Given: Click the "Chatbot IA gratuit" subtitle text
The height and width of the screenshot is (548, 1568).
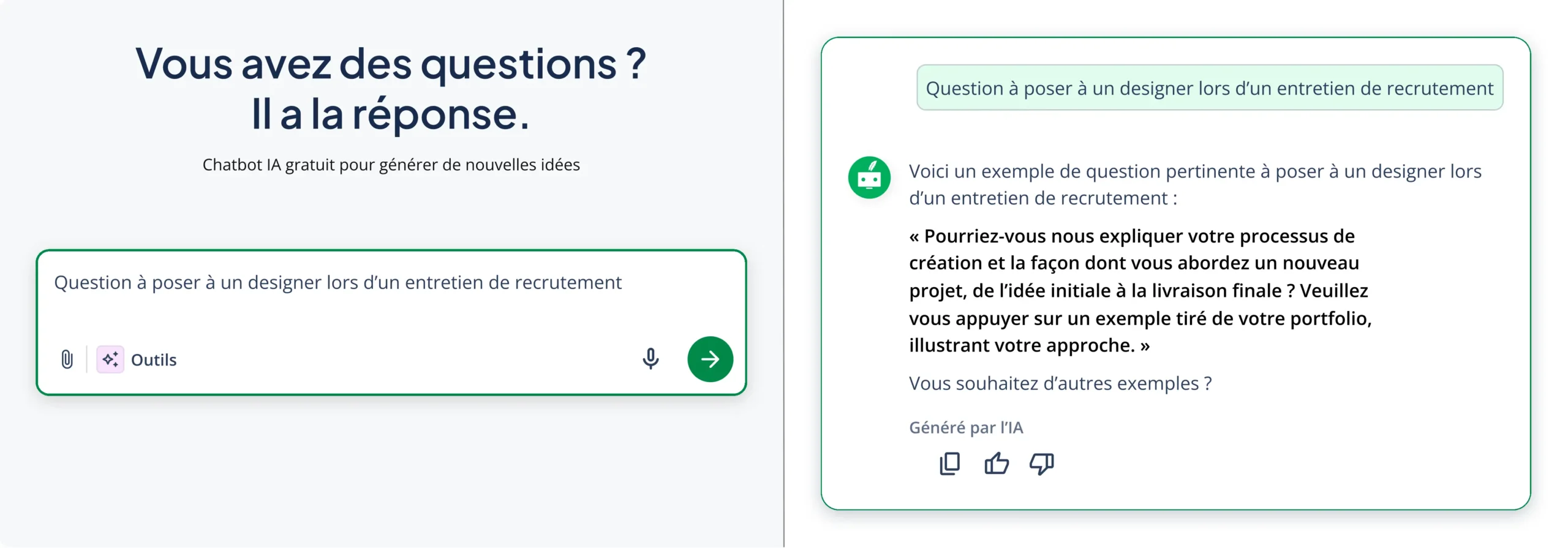Looking at the screenshot, I should click(x=391, y=165).
